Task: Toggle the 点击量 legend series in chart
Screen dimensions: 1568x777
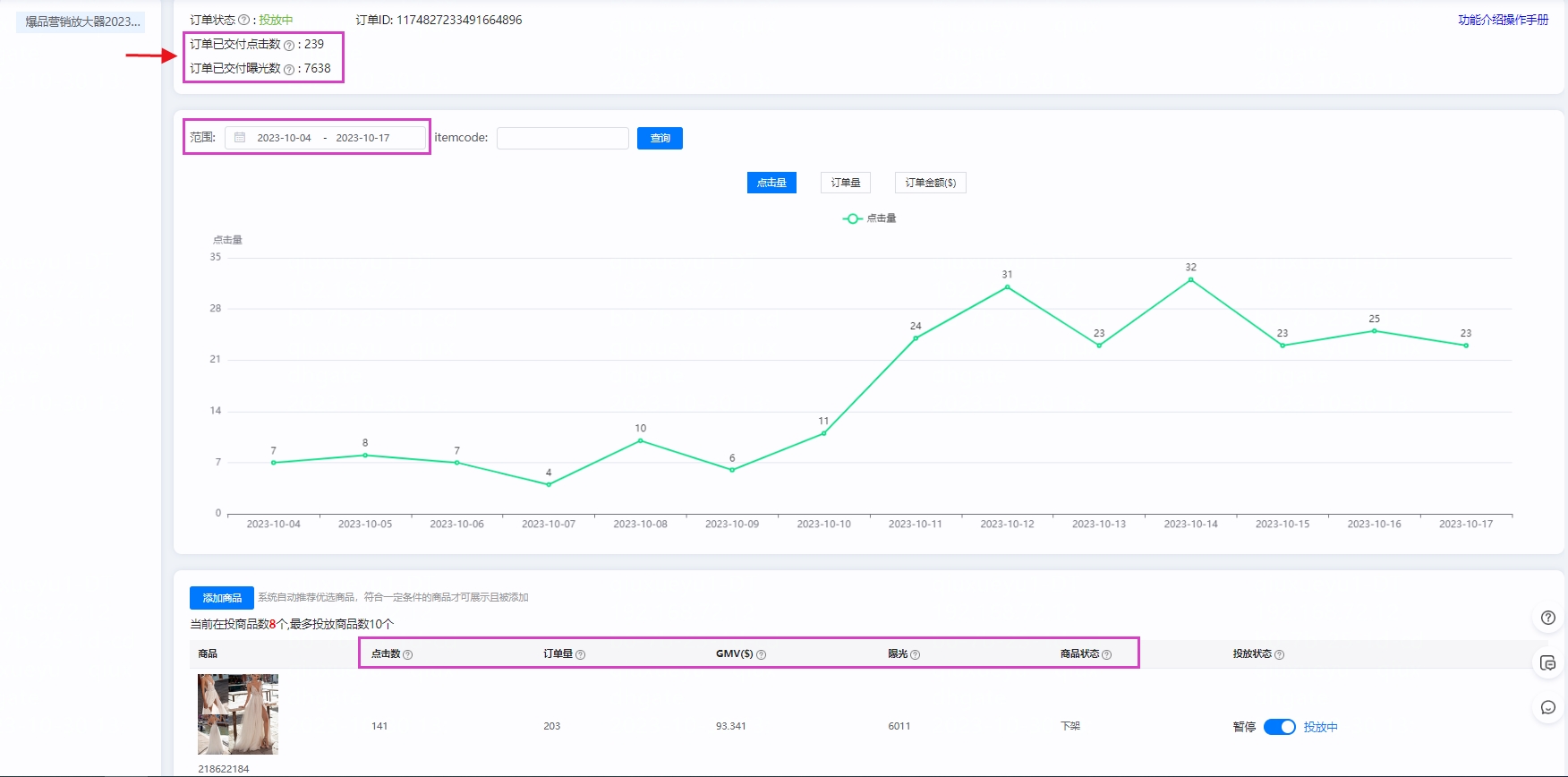Action: pos(869,218)
